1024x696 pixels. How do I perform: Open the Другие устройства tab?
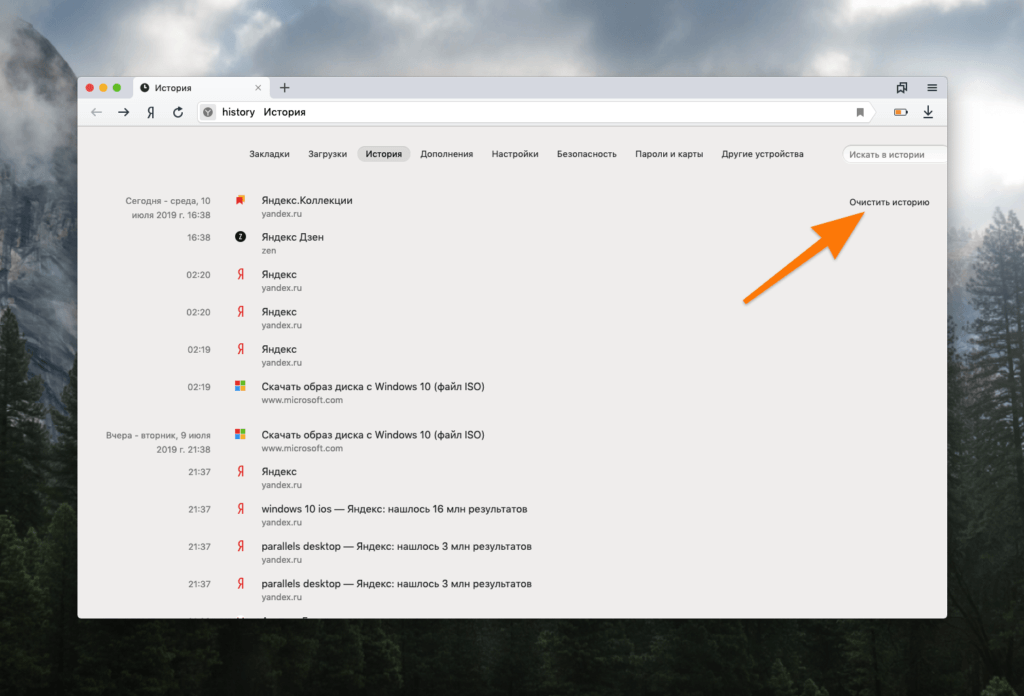(x=762, y=154)
